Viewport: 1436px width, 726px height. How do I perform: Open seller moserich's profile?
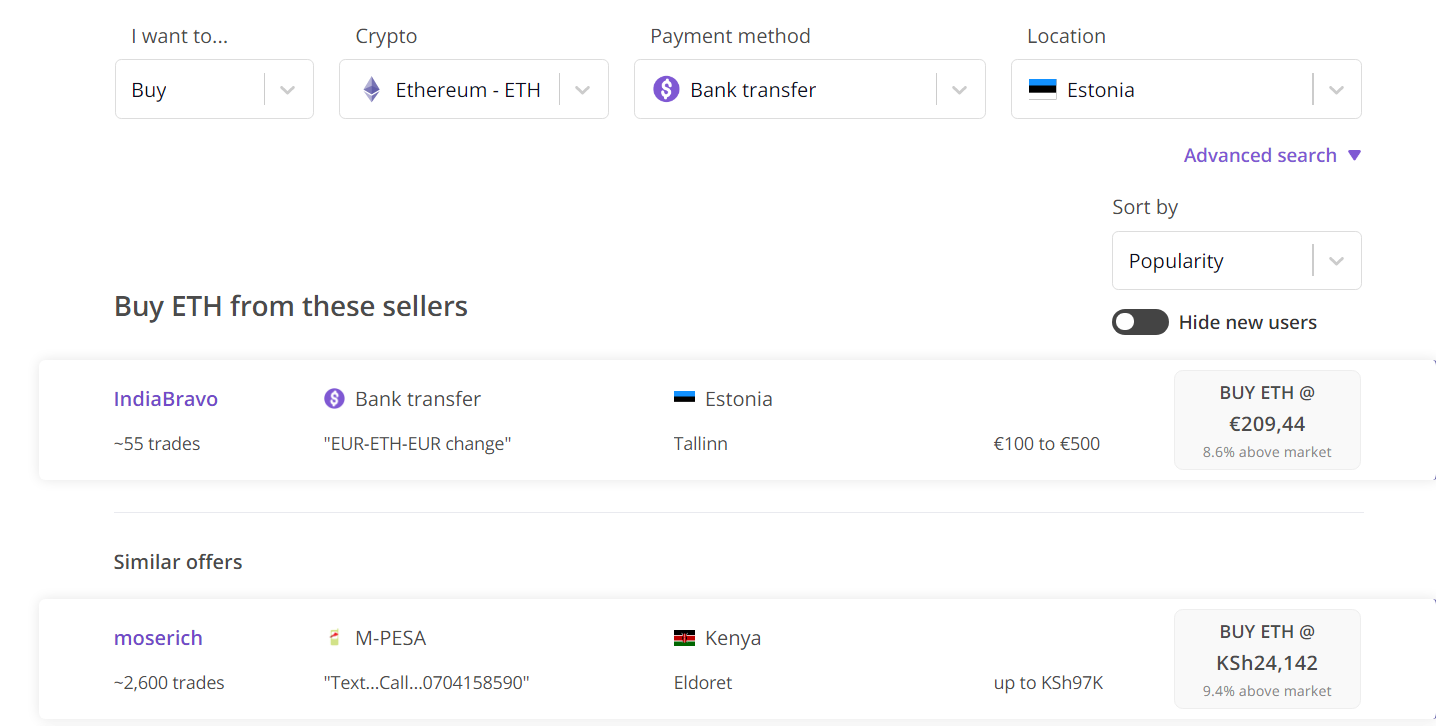coord(158,638)
